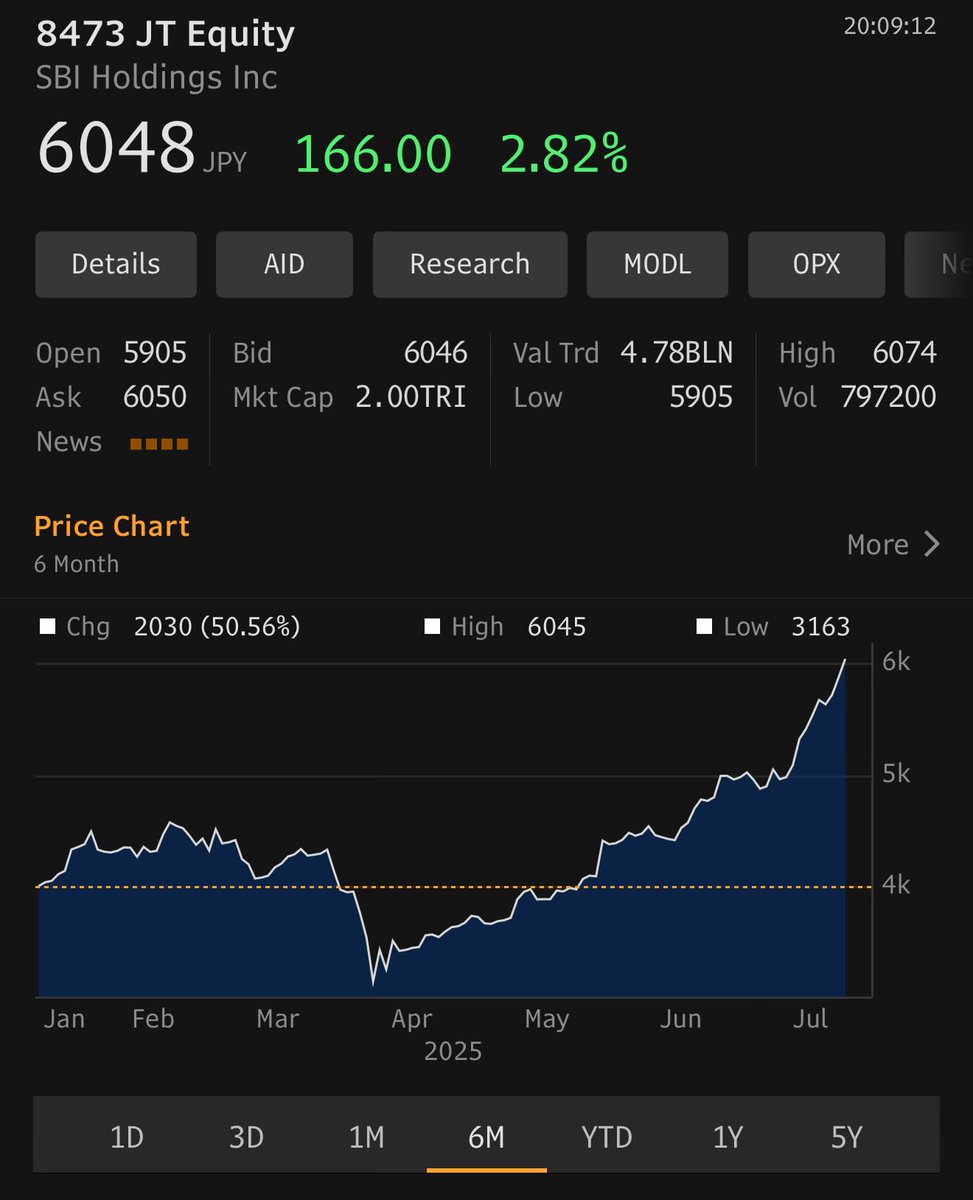Open the OPX options monitor
Image resolution: width=973 pixels, height=1200 pixels.
pos(816,265)
